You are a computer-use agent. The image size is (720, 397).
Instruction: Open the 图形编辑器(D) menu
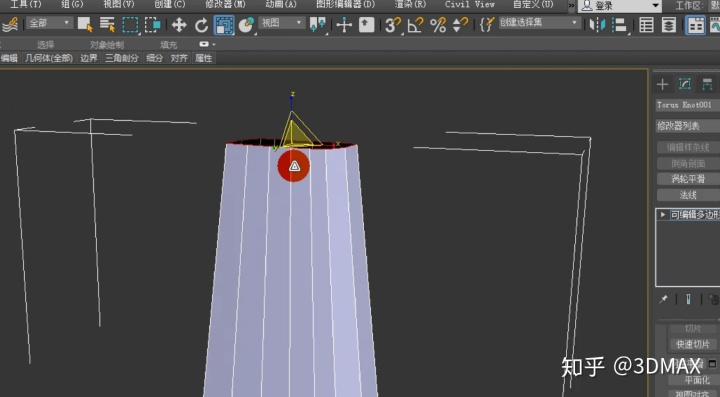[x=346, y=5]
